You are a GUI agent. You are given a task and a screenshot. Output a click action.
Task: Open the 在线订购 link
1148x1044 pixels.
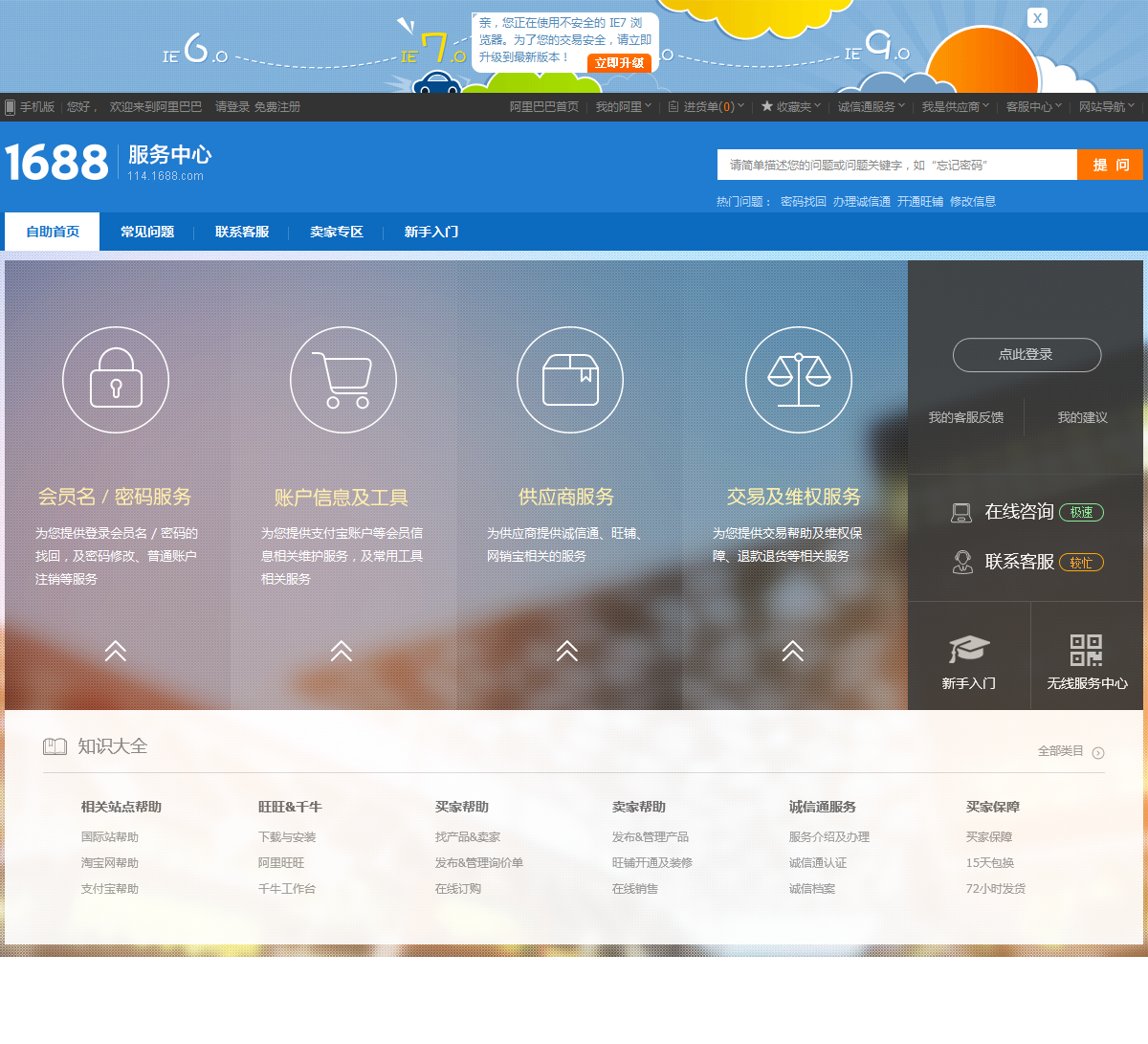point(458,889)
